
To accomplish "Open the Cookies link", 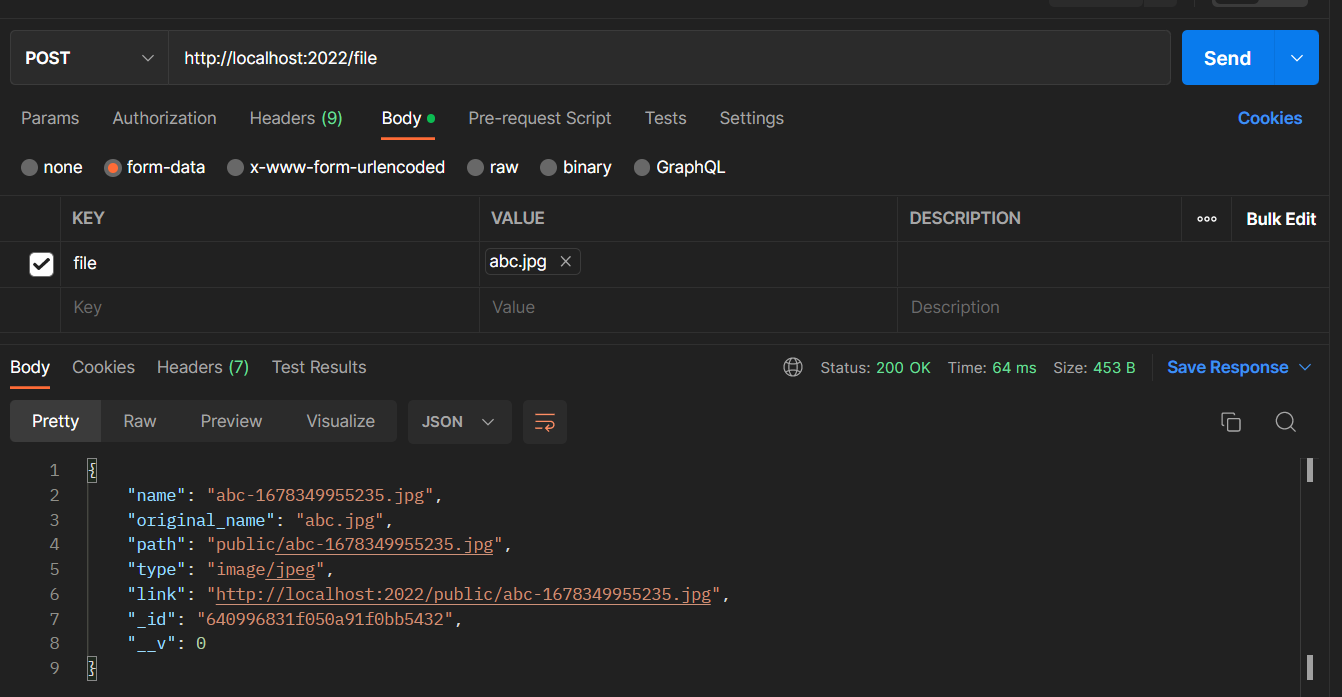I will (1270, 118).
